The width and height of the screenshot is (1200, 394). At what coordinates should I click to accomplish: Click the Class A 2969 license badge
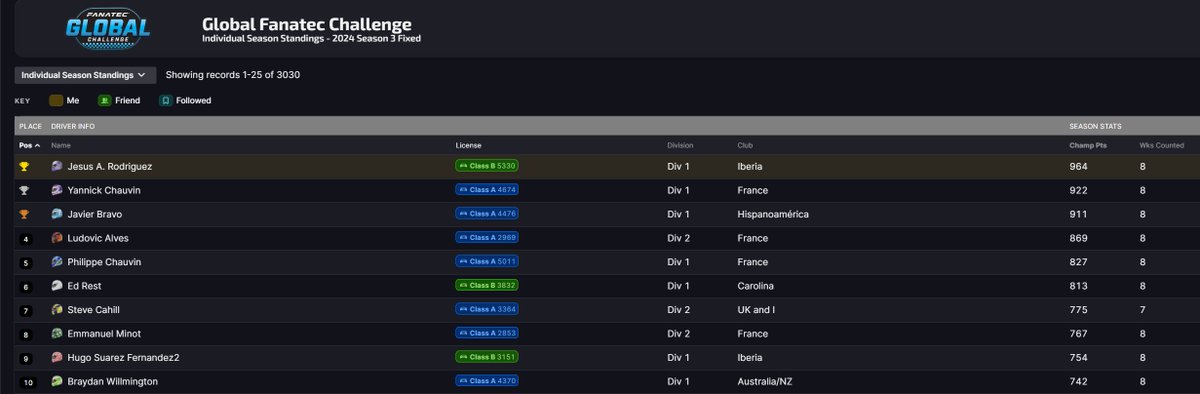(487, 238)
